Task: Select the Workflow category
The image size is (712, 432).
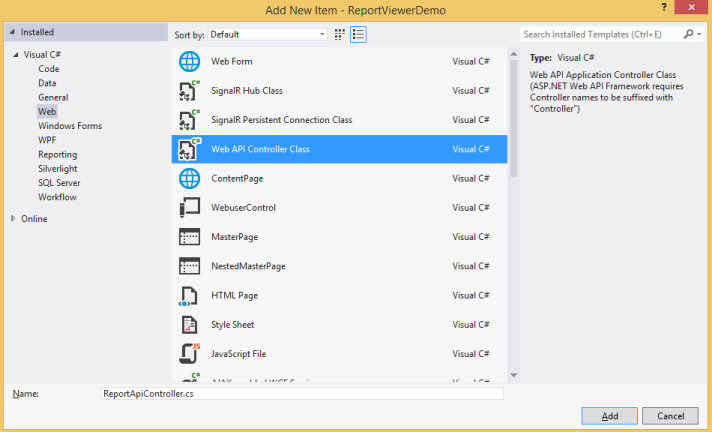Action: point(57,197)
